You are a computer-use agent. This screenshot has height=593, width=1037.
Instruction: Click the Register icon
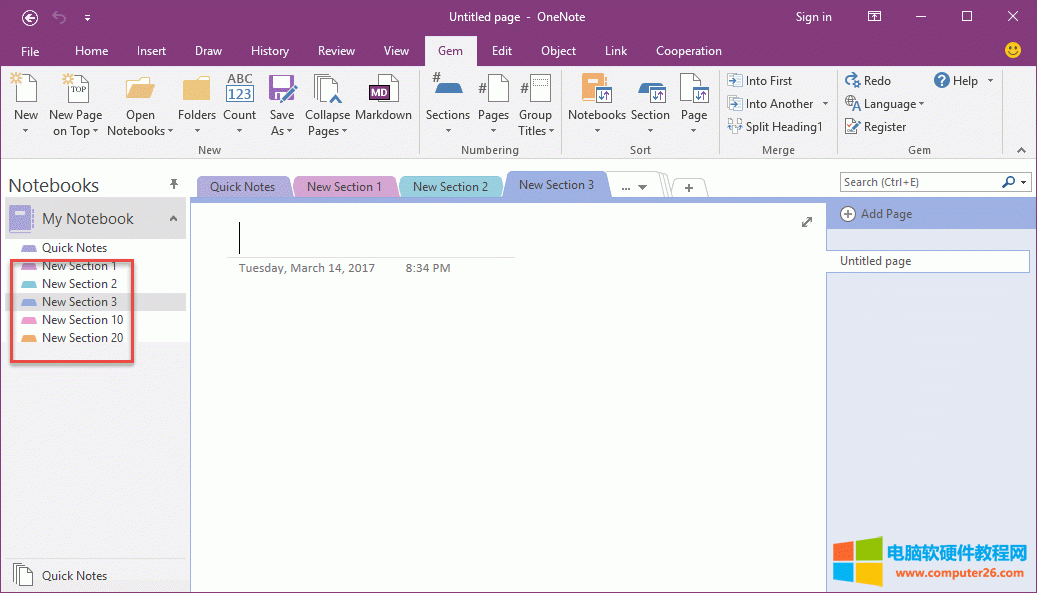[x=852, y=127]
